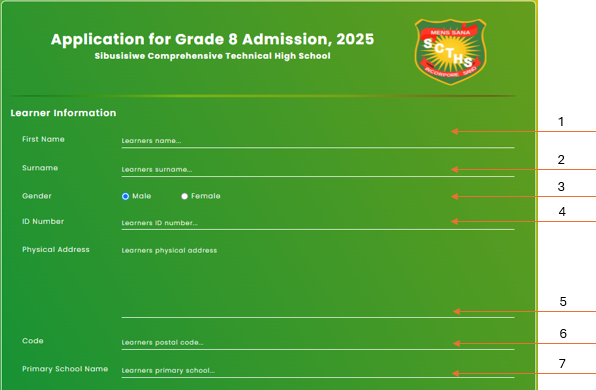Click the Learners primary school field
The image size is (596, 390).
318,371
